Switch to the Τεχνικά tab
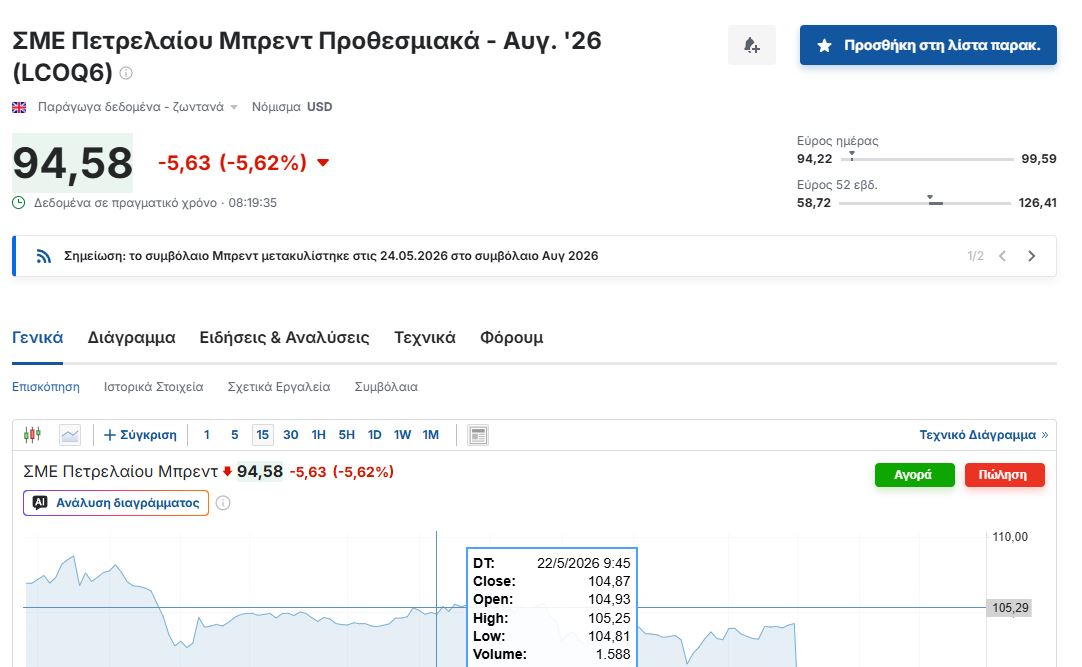Viewport: 1082px width, 667px height. (x=424, y=337)
